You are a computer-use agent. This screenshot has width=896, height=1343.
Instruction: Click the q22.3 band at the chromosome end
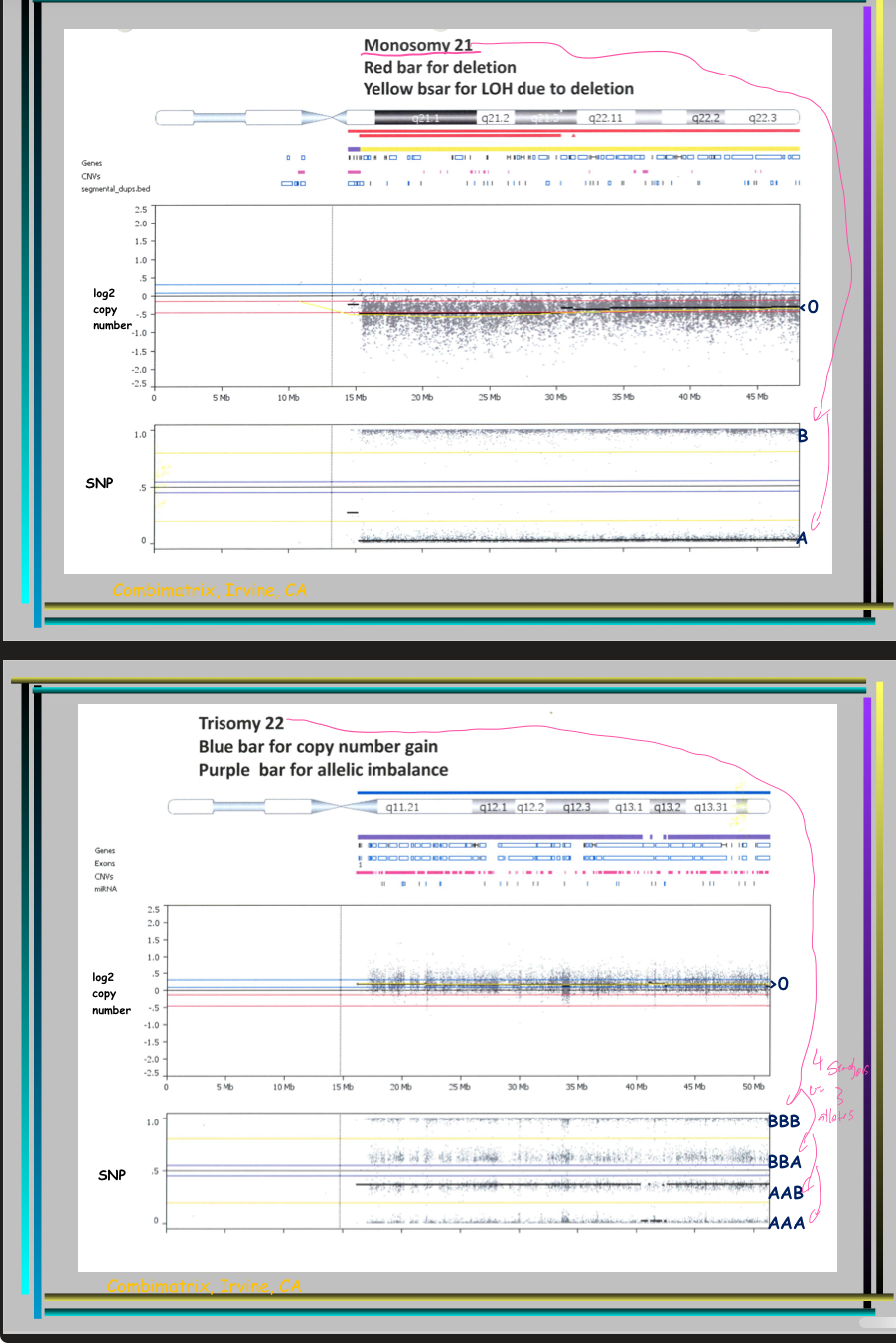[x=762, y=118]
